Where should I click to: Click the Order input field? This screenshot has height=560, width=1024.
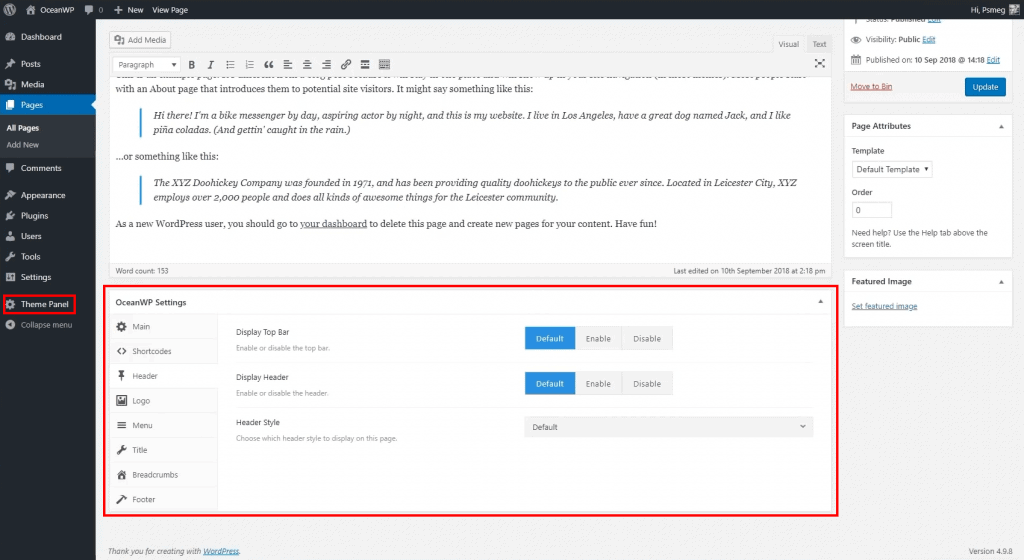click(x=871, y=211)
